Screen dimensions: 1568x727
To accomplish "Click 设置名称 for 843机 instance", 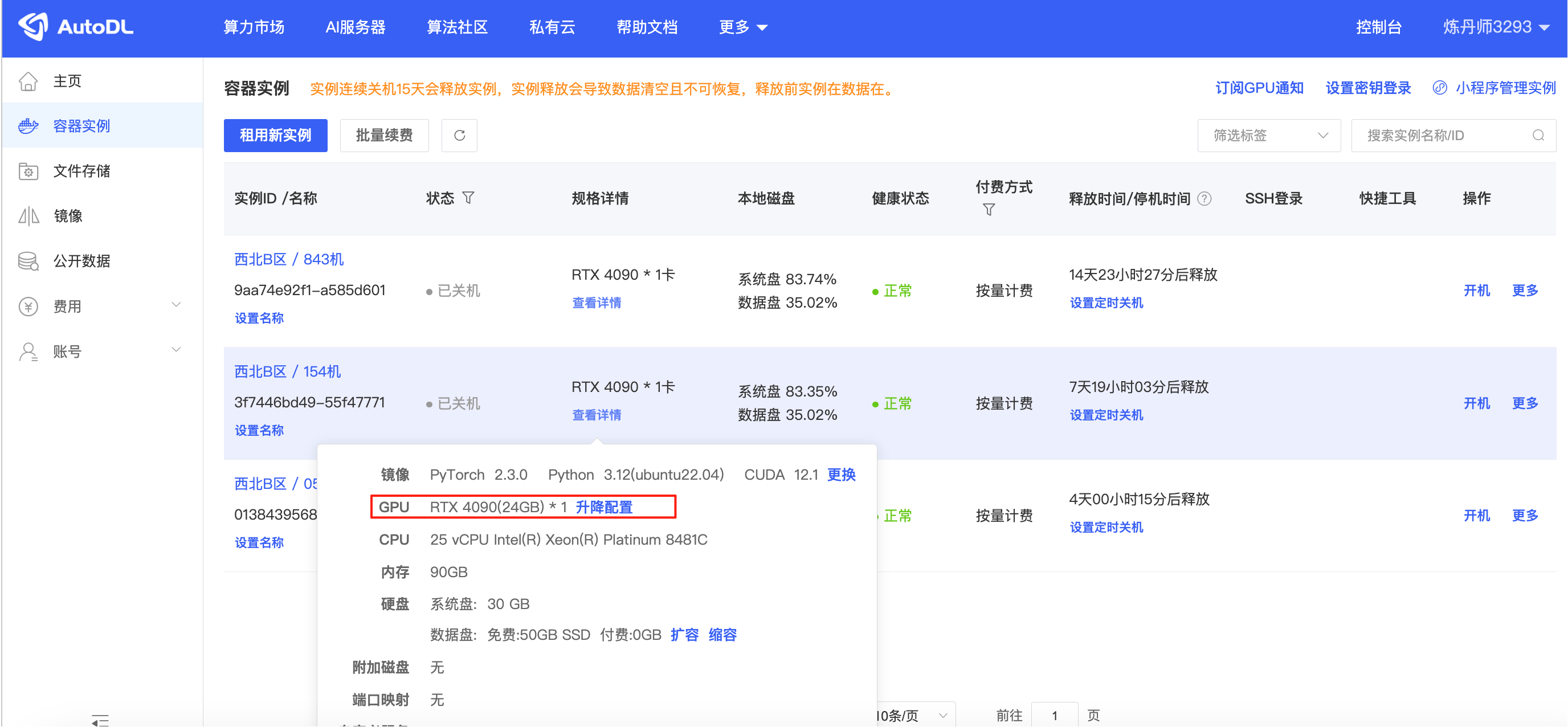I will tap(259, 318).
